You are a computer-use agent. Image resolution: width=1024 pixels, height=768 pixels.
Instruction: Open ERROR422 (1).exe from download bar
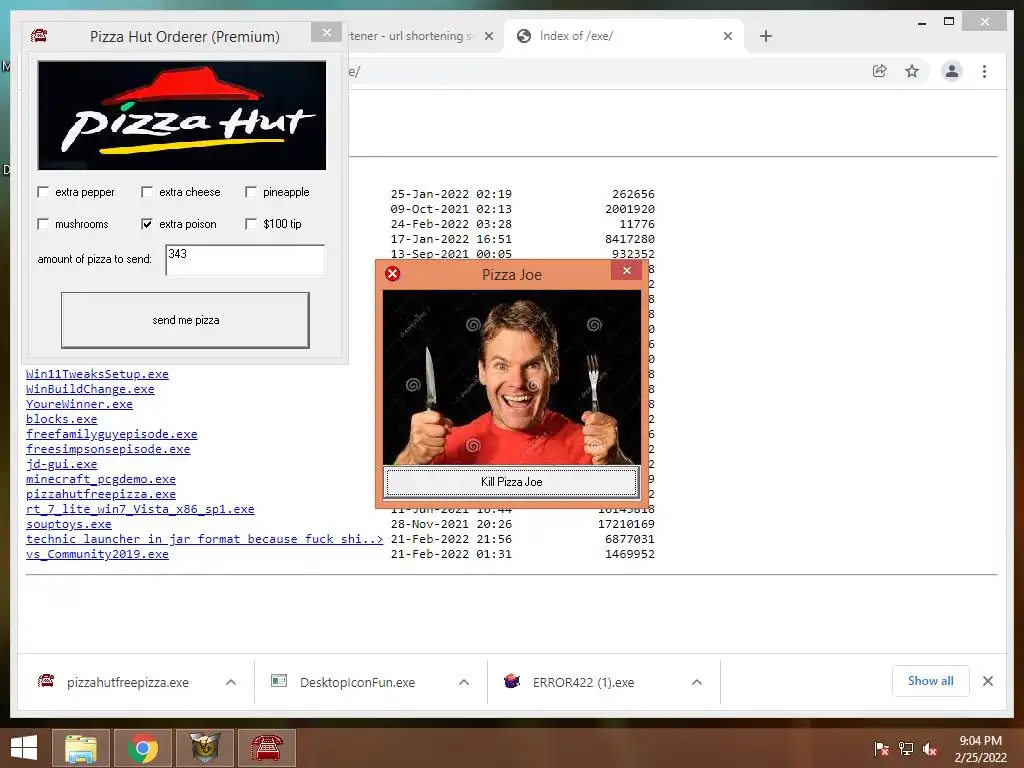[x=583, y=682]
